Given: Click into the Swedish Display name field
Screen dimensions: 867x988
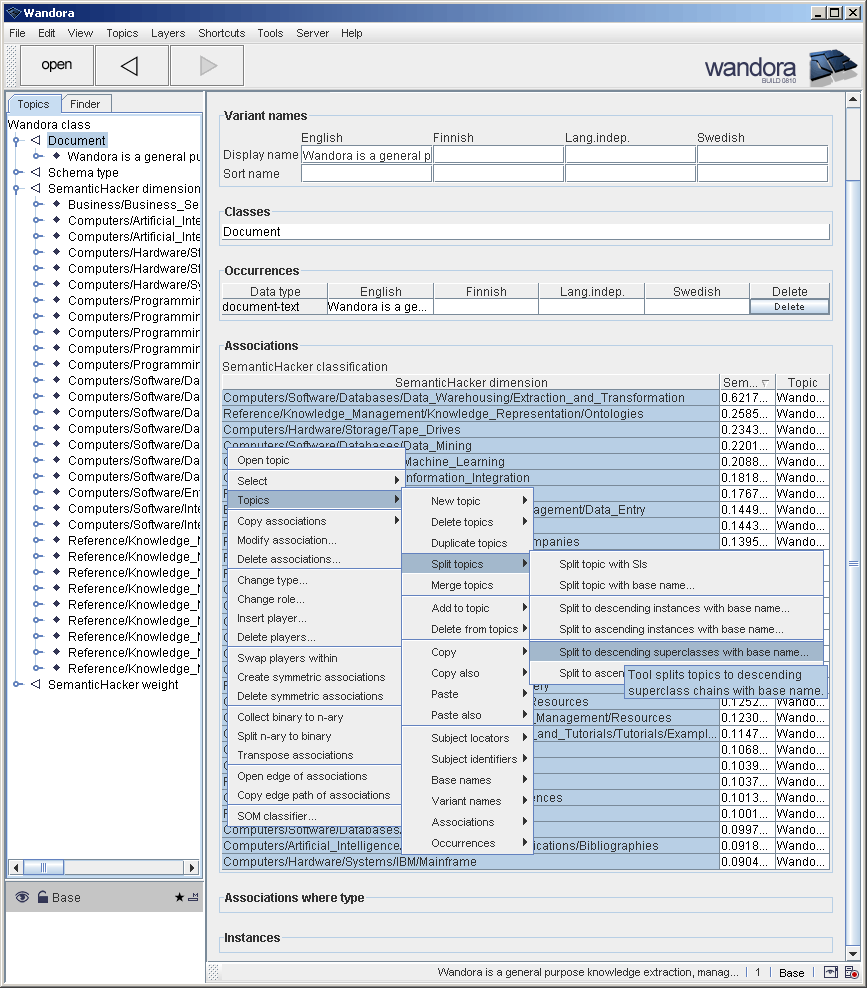Looking at the screenshot, I should point(761,153).
